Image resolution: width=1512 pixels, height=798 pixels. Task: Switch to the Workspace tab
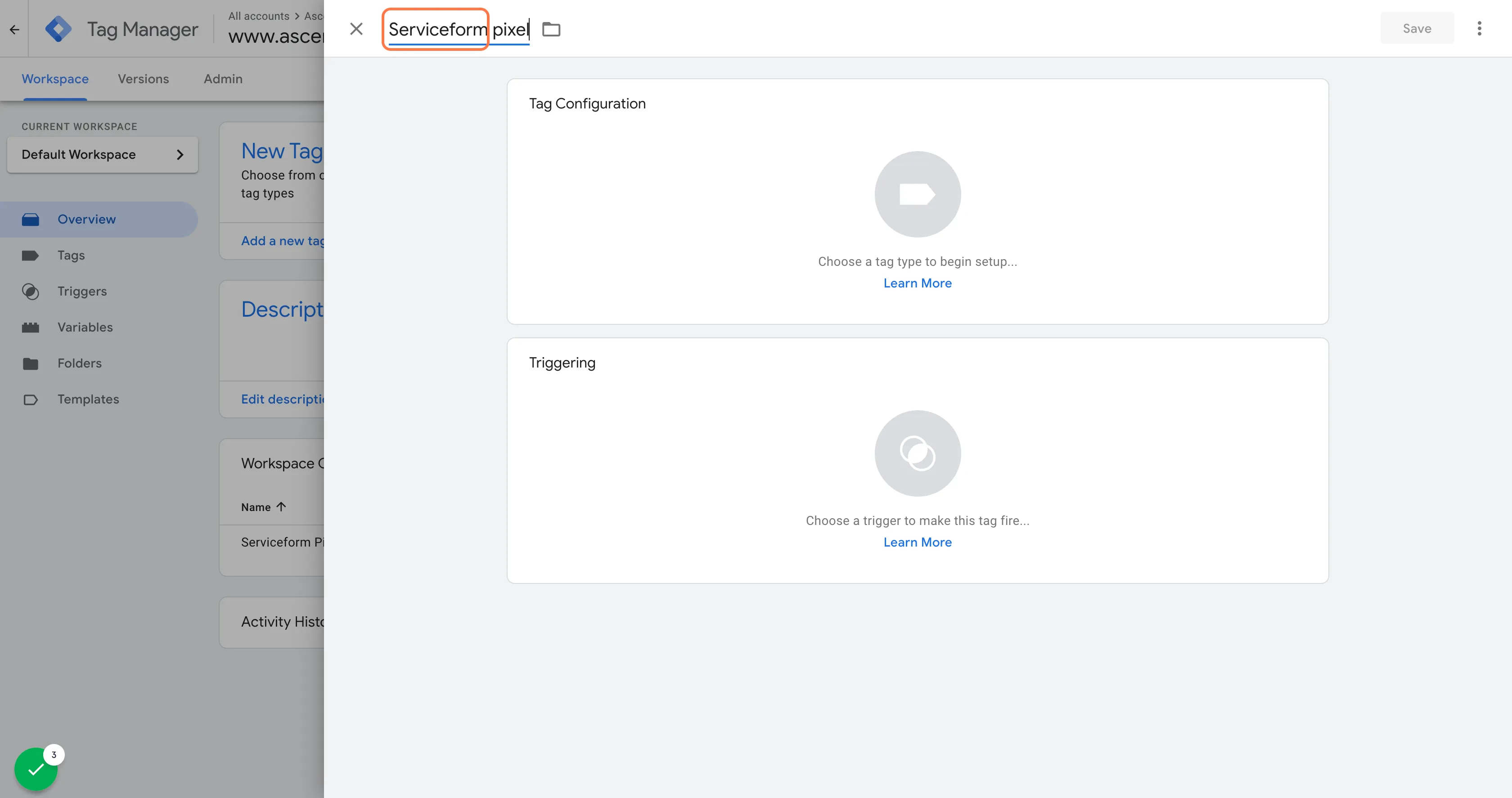[x=55, y=79]
